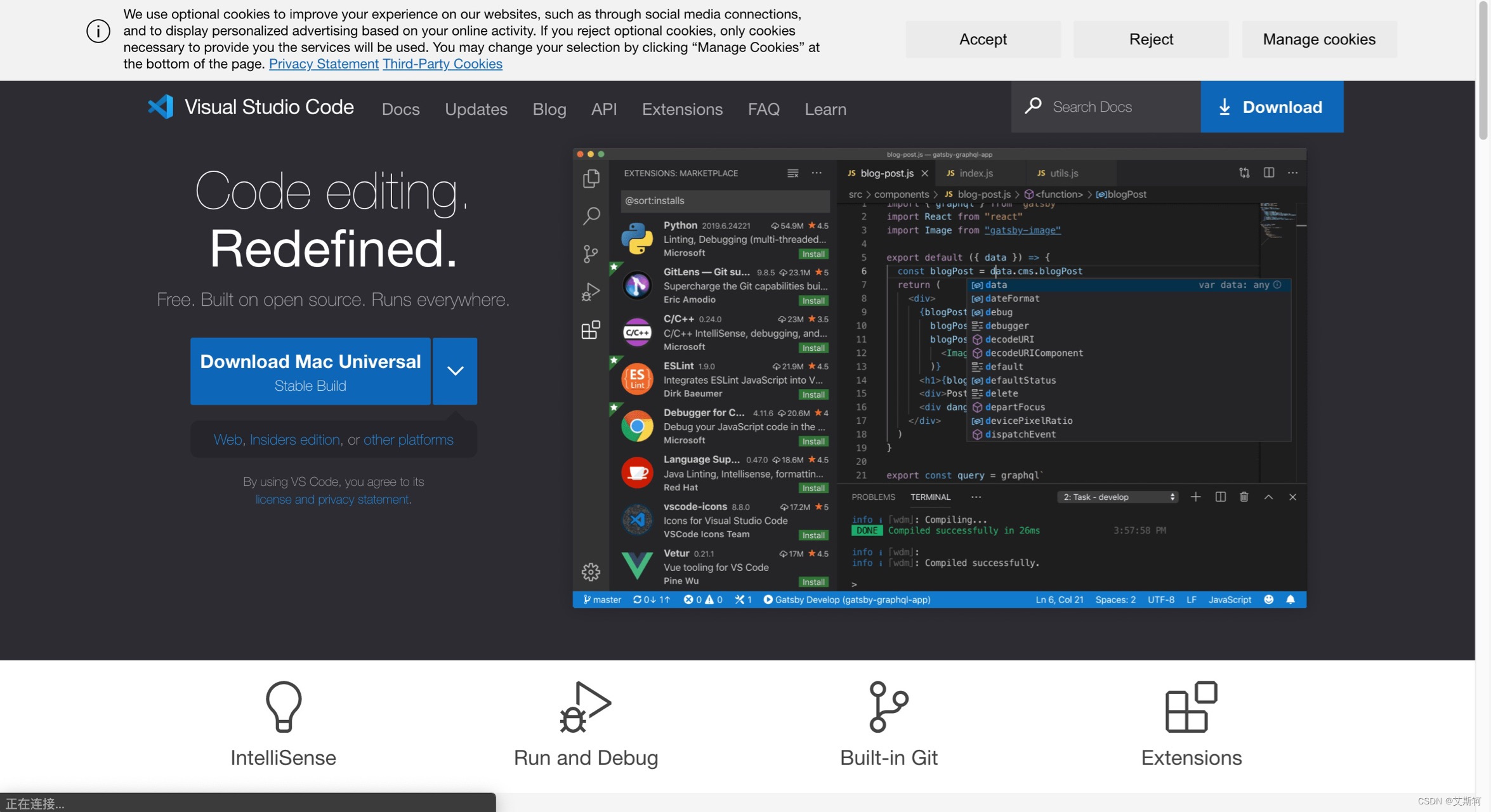The width and height of the screenshot is (1491, 812).
Task: Click the IntelliSense lightbulb icon
Action: [x=283, y=707]
